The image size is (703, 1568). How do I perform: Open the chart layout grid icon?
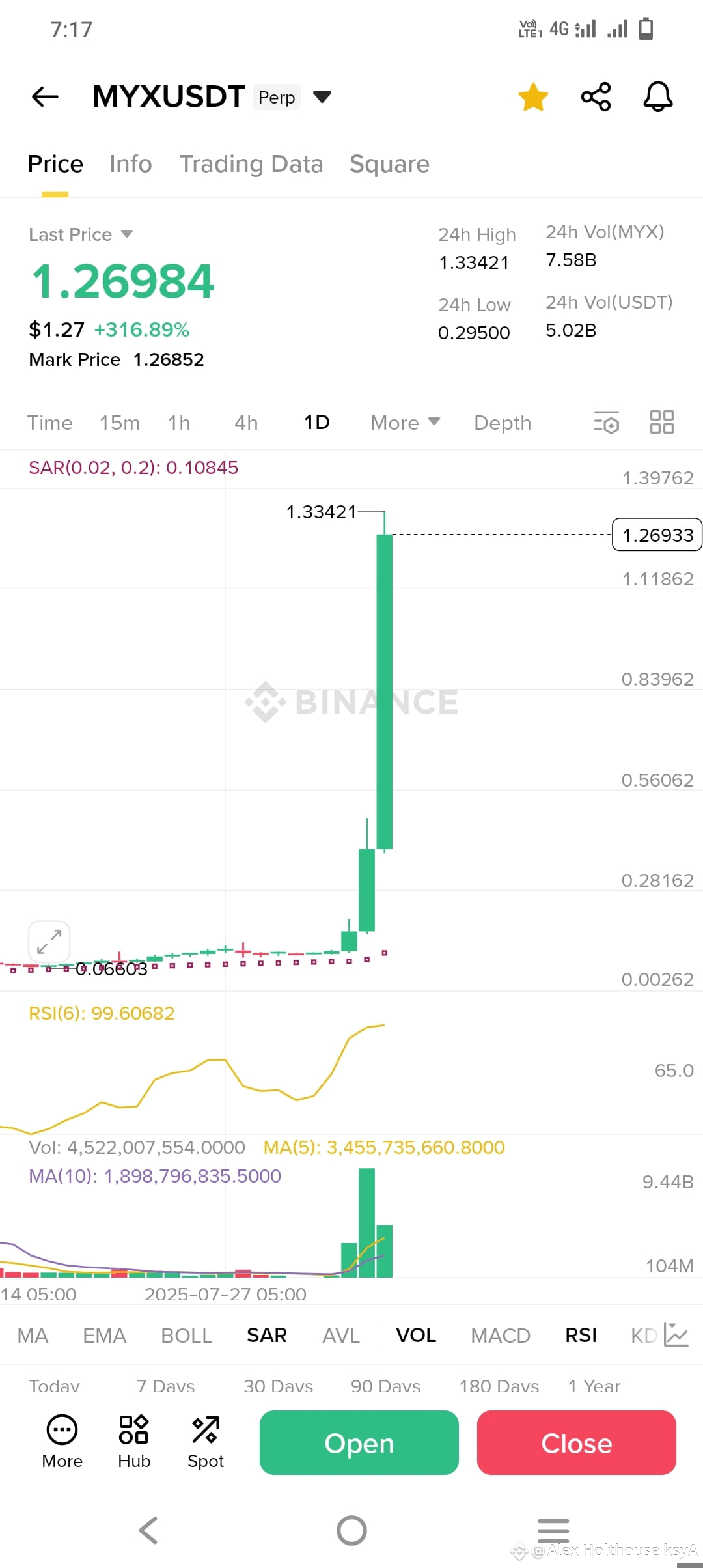pyautogui.click(x=662, y=422)
